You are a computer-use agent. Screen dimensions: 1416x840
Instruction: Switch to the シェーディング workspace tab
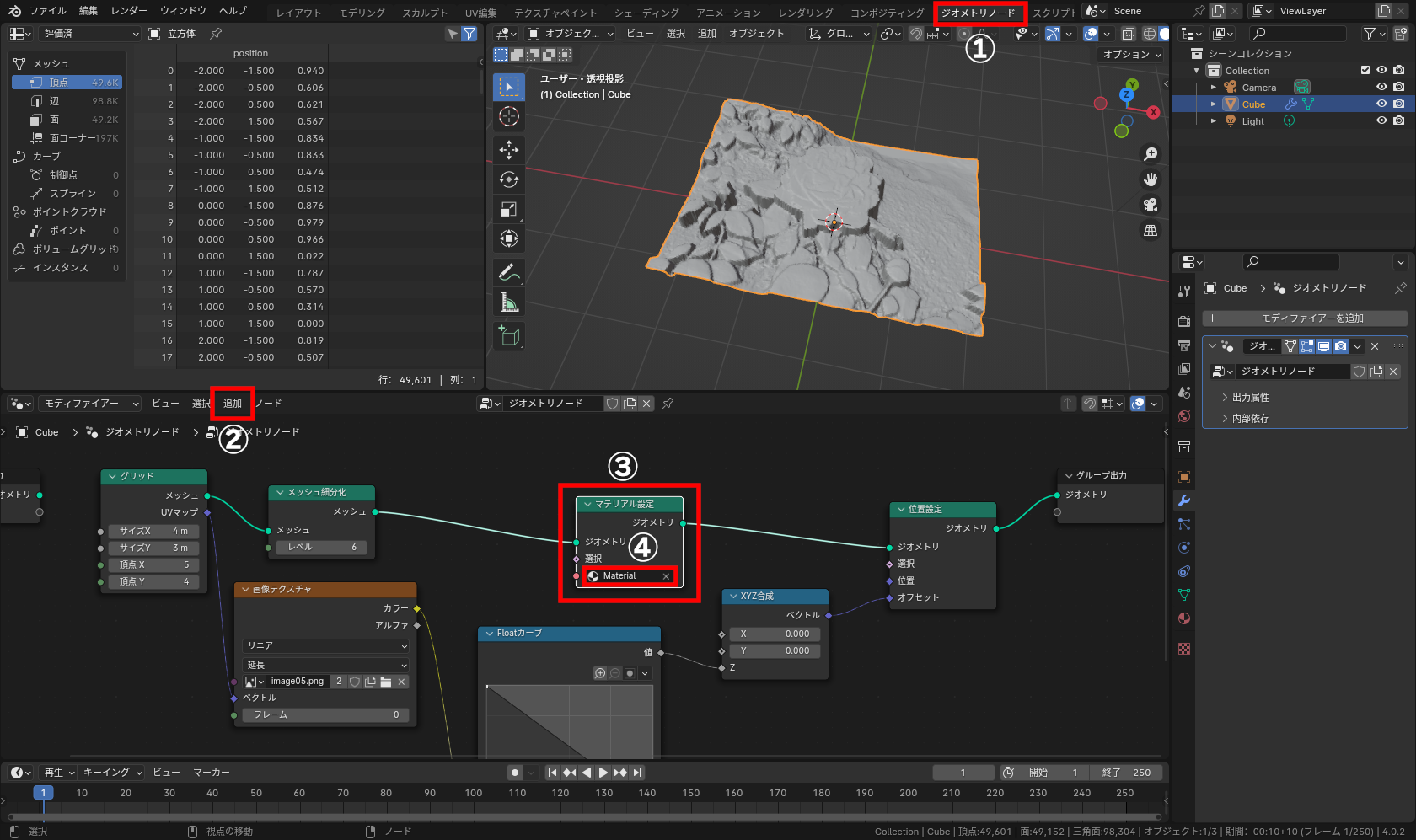coord(646,13)
